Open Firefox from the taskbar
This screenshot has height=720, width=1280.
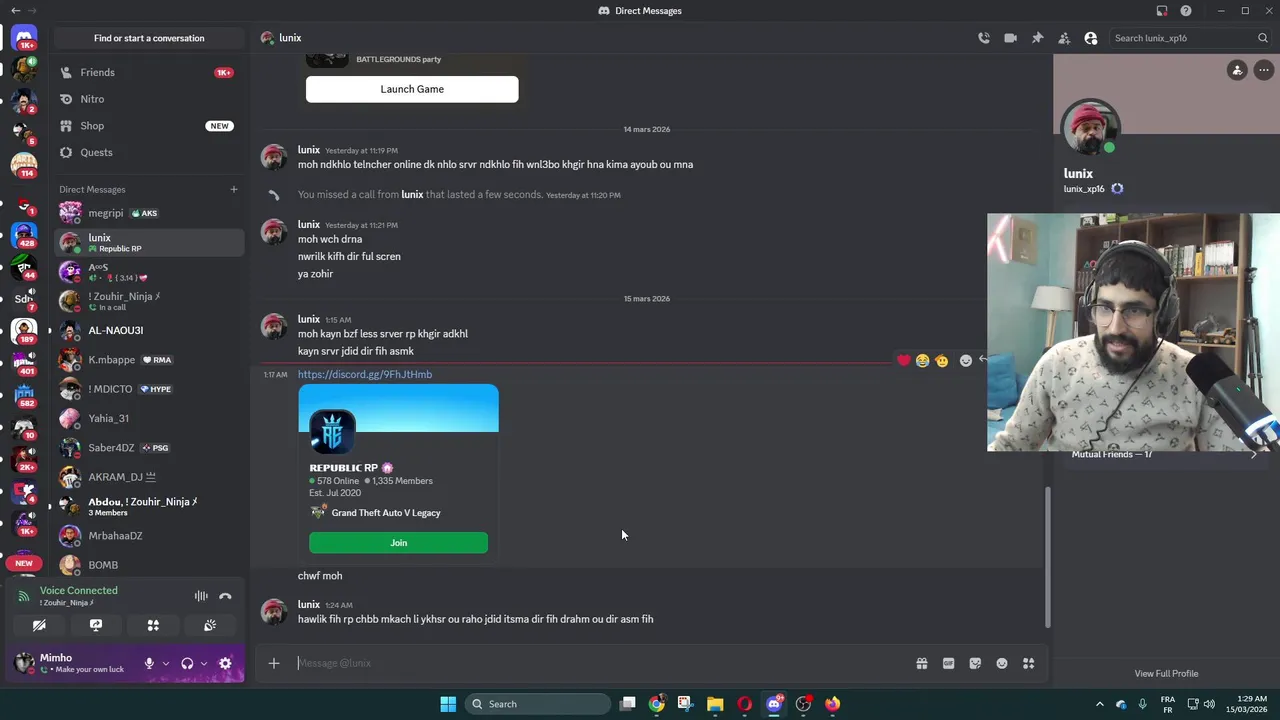pos(832,704)
